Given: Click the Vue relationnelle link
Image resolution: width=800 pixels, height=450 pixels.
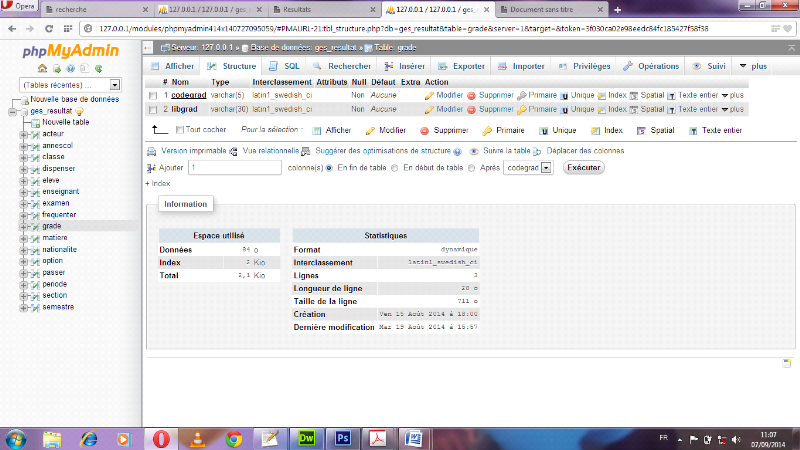Looking at the screenshot, I should click(x=271, y=151).
